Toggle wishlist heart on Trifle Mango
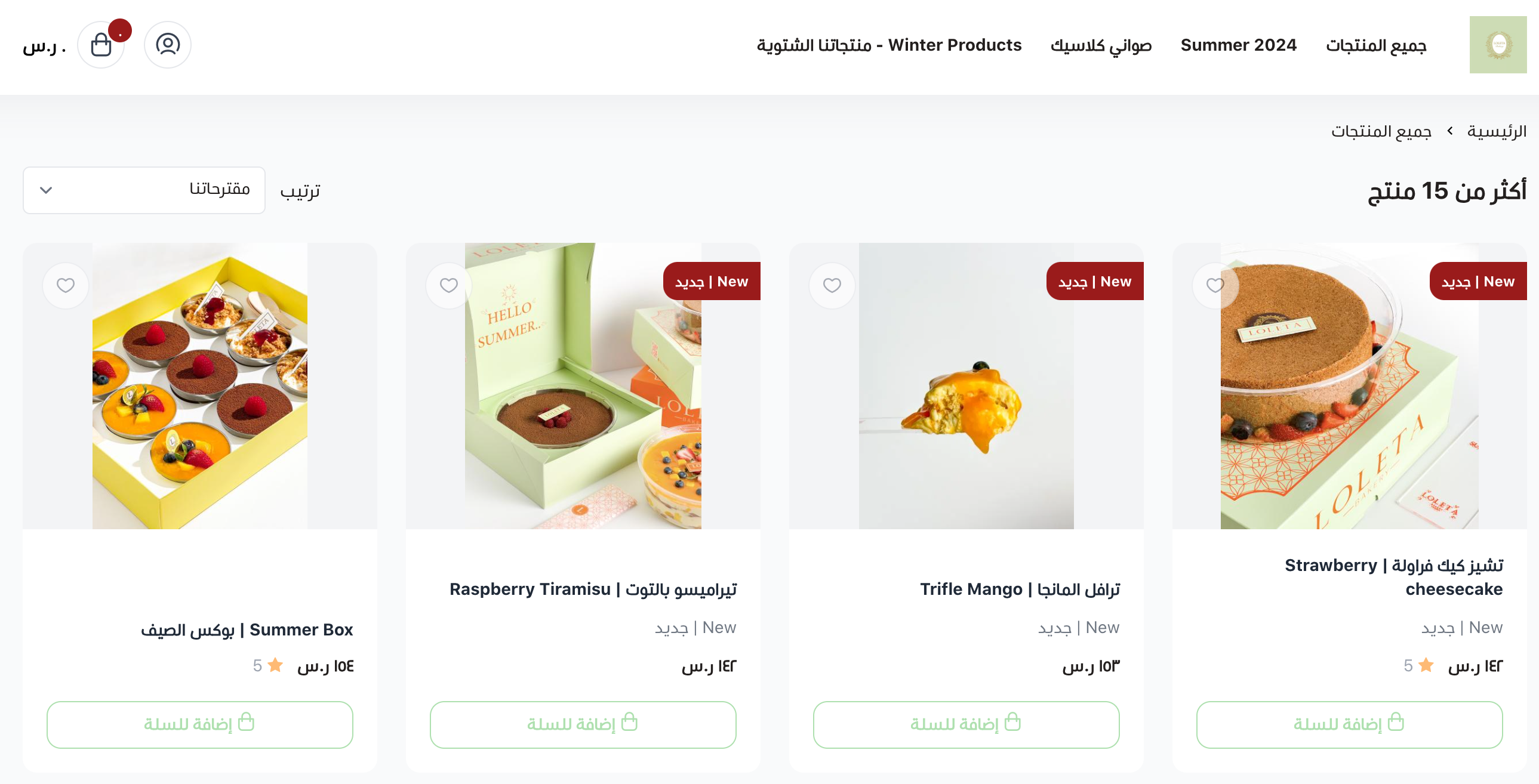Viewport: 1539px width, 784px height. 832,285
